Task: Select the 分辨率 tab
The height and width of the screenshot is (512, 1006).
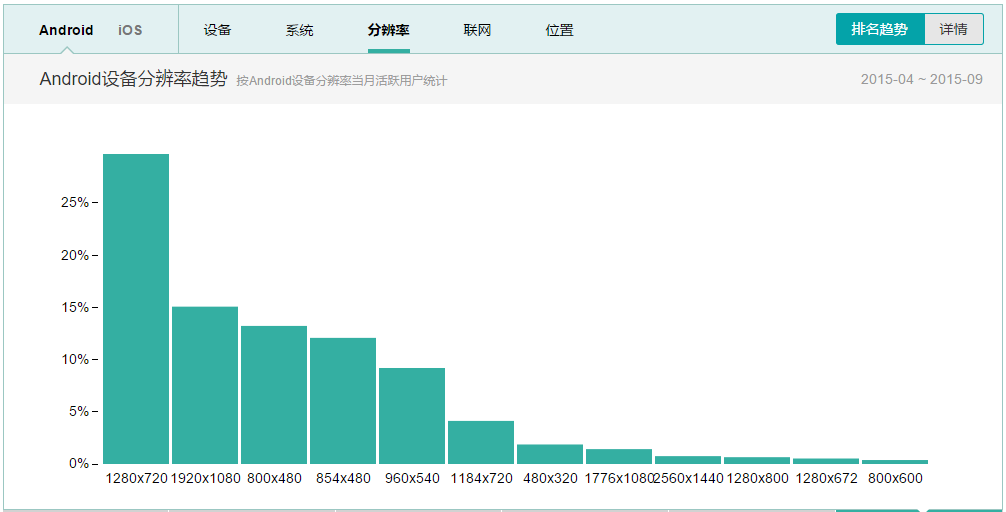Action: (389, 30)
